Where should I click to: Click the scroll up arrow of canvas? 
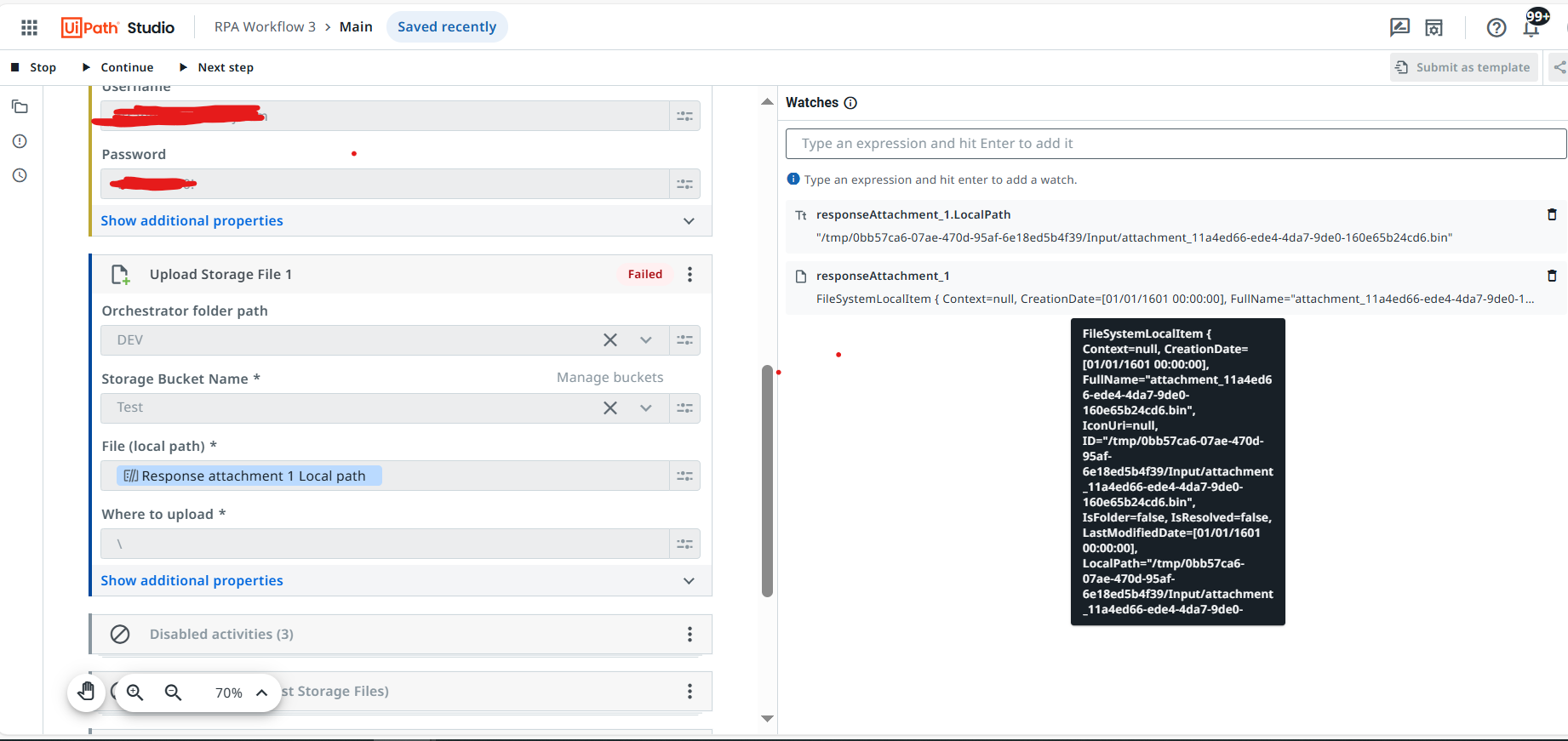[767, 101]
